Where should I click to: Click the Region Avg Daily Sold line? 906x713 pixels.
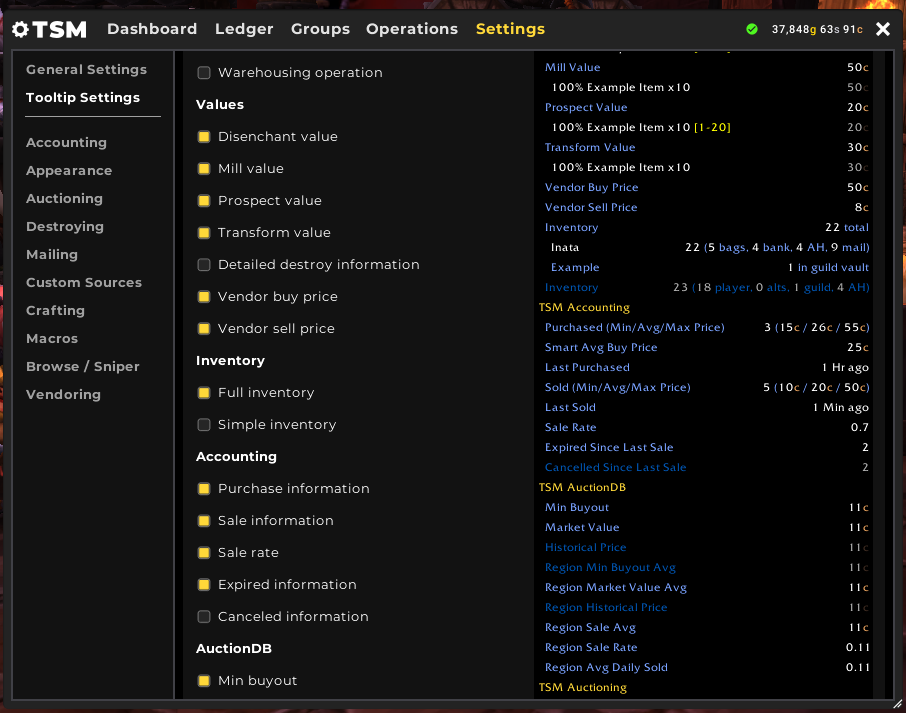pos(706,667)
